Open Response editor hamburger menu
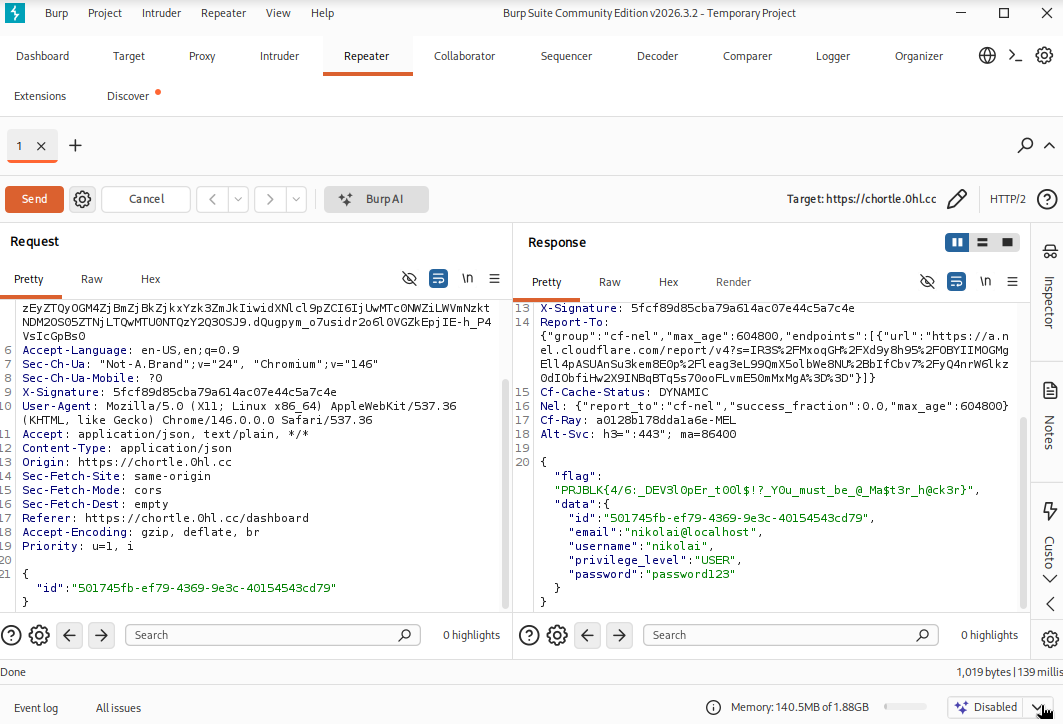This screenshot has width=1063, height=724. (x=1012, y=281)
